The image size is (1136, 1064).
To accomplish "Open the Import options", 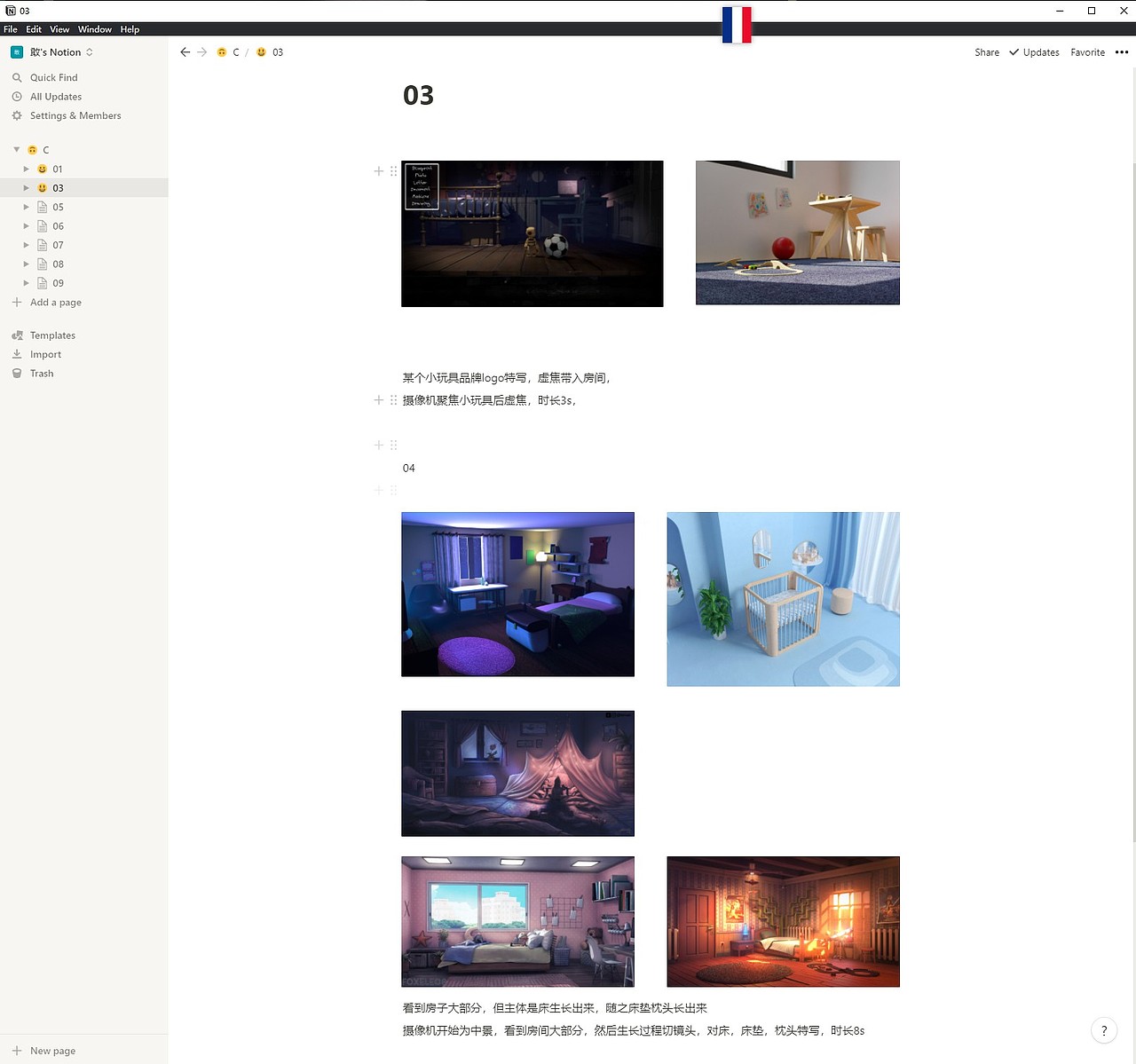I will (45, 353).
